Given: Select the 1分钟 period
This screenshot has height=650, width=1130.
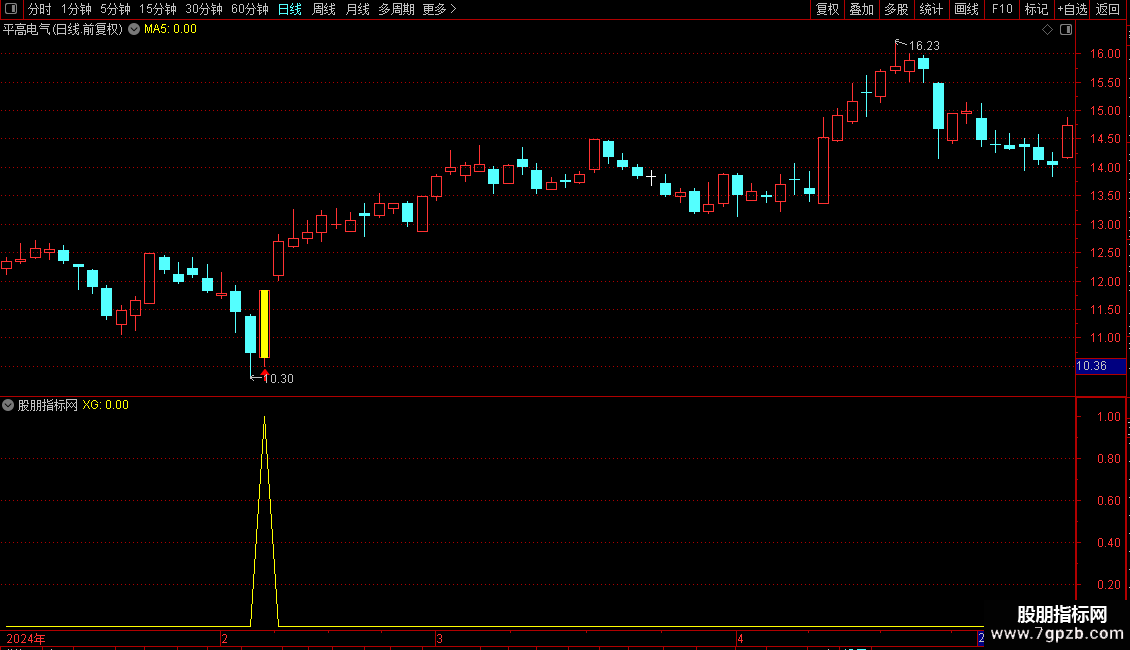Looking at the screenshot, I should point(76,9).
